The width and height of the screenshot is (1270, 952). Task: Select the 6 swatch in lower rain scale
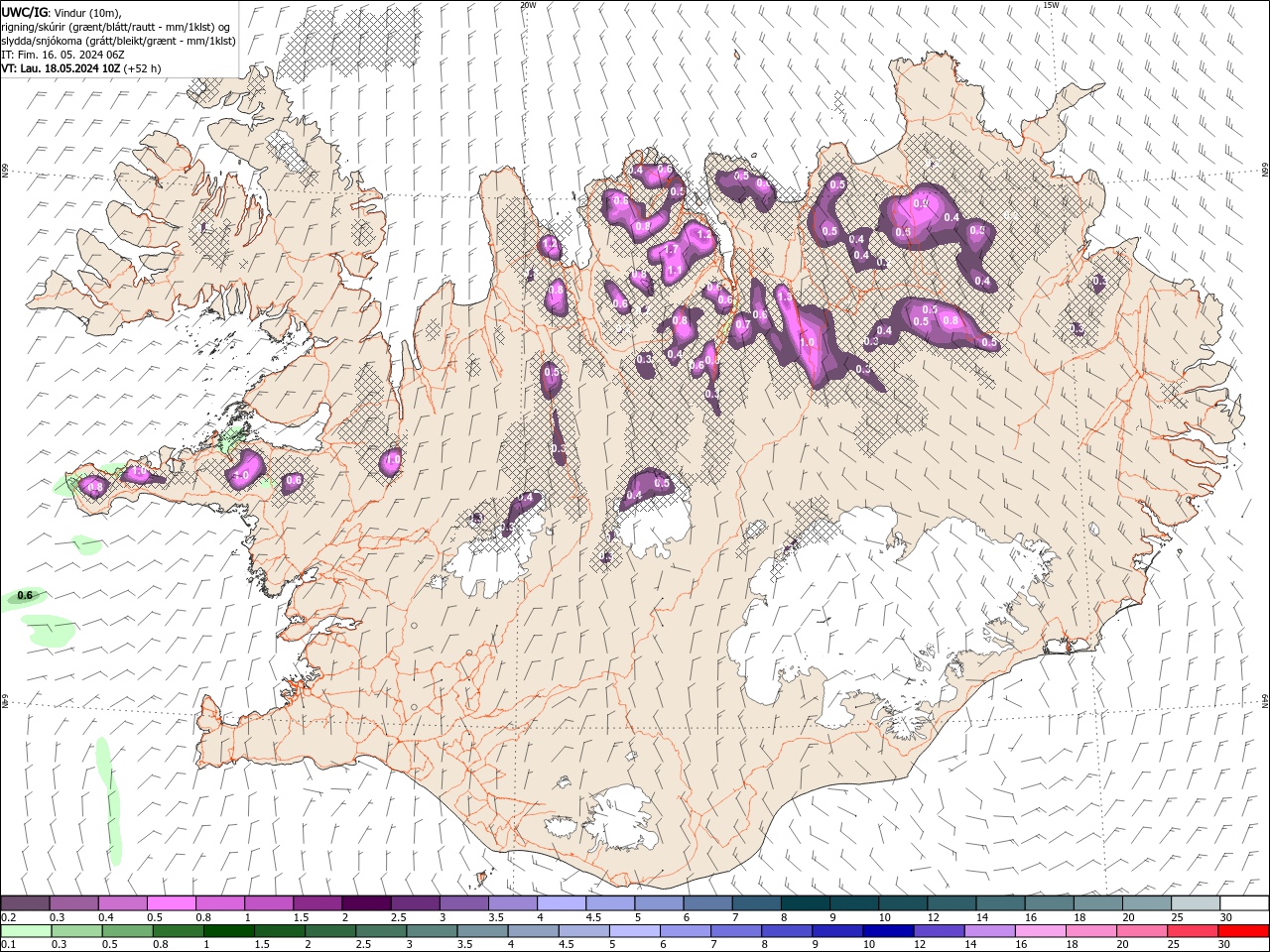click(685, 931)
